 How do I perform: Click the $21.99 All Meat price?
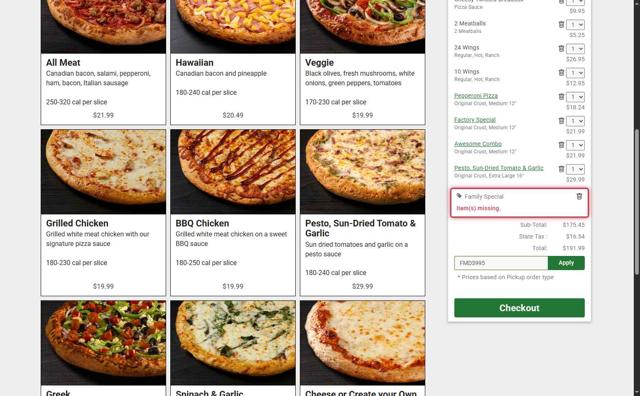(103, 115)
